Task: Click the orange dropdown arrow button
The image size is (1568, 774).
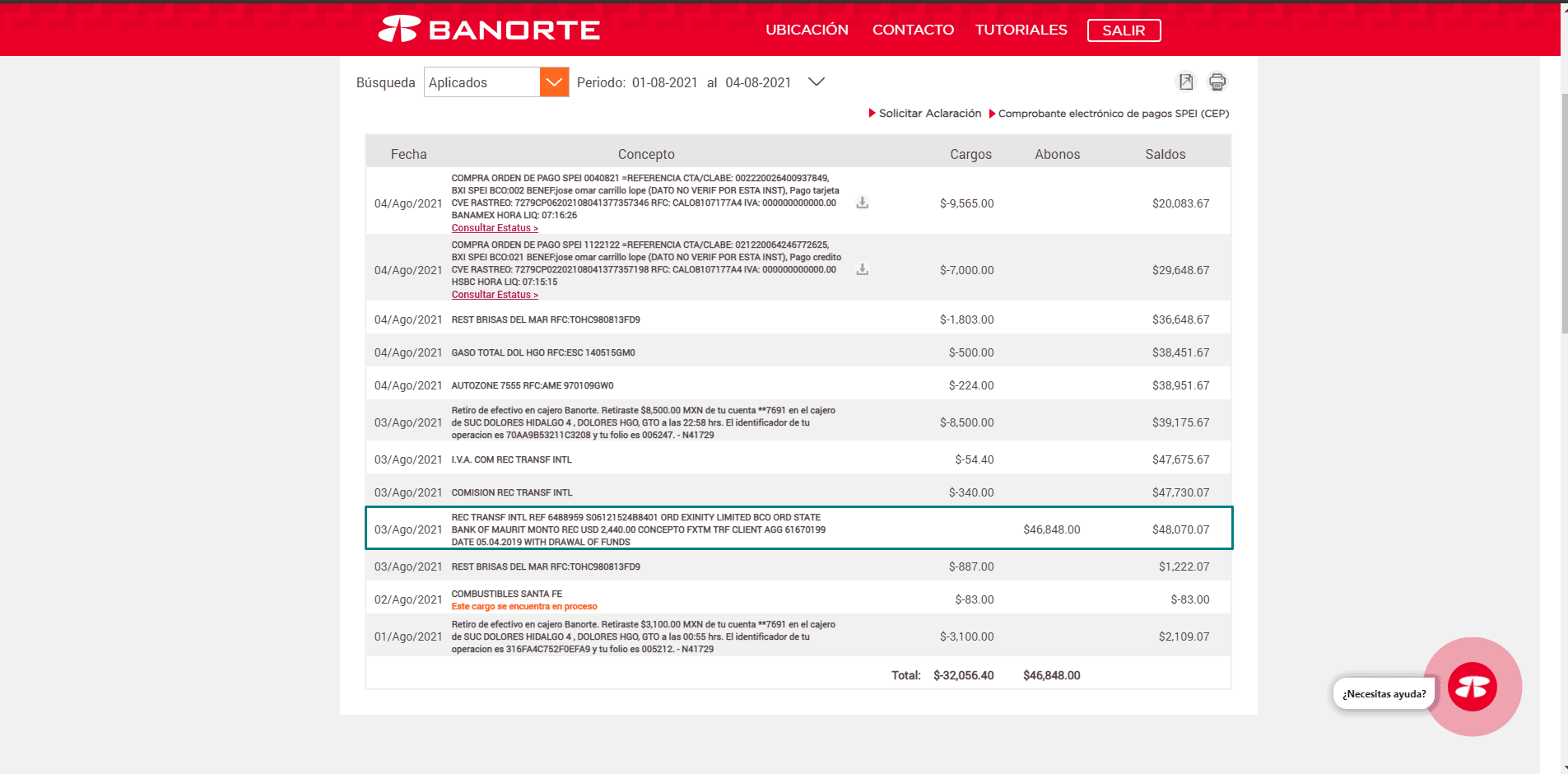Action: point(554,82)
